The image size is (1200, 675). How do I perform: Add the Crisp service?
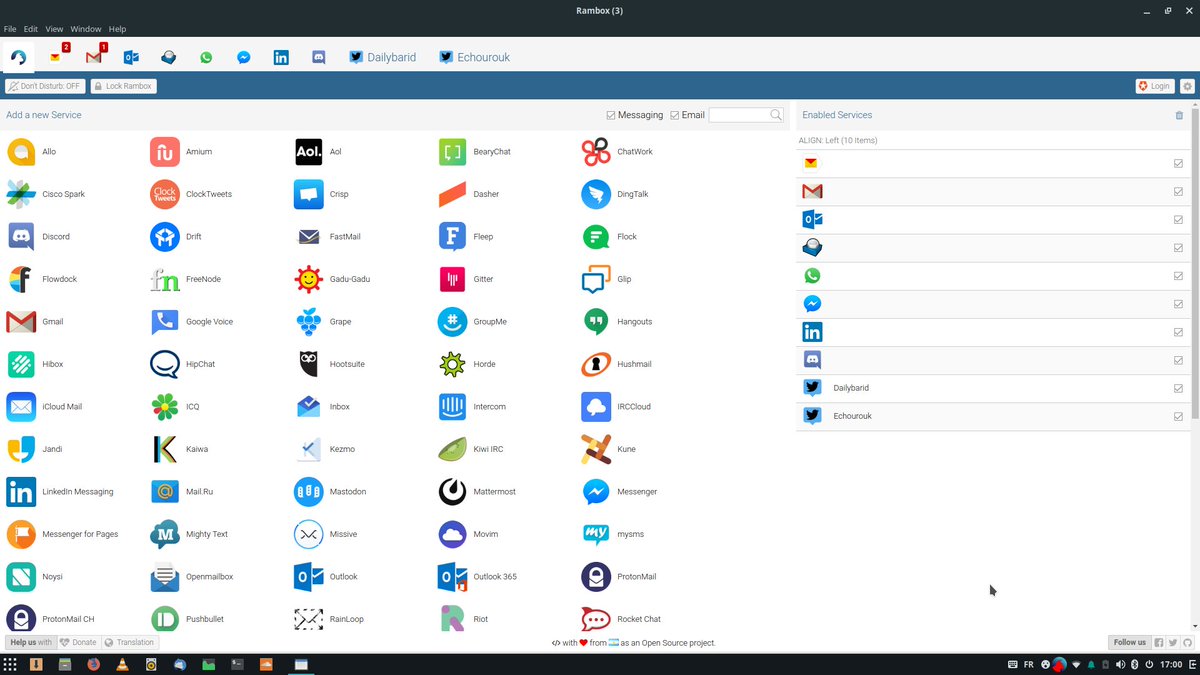tap(321, 194)
